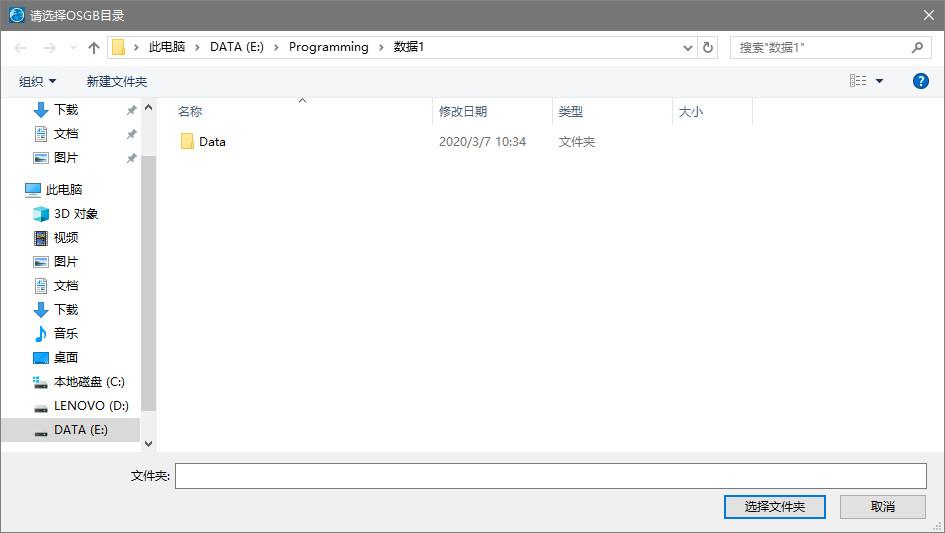Open 本地磁盘 (C:) drive
The image size is (945, 533).
89,382
